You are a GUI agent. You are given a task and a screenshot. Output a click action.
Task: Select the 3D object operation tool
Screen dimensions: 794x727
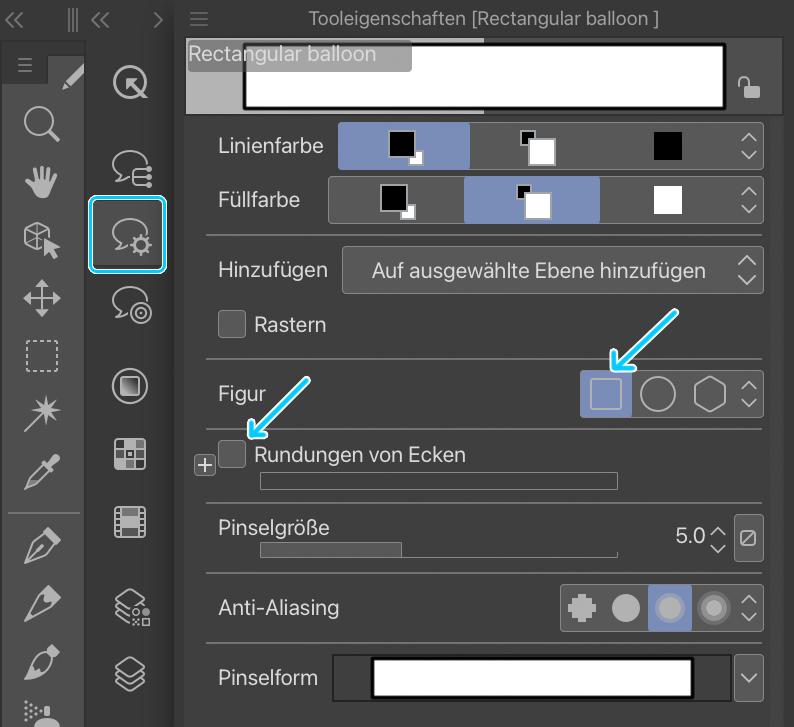42,240
